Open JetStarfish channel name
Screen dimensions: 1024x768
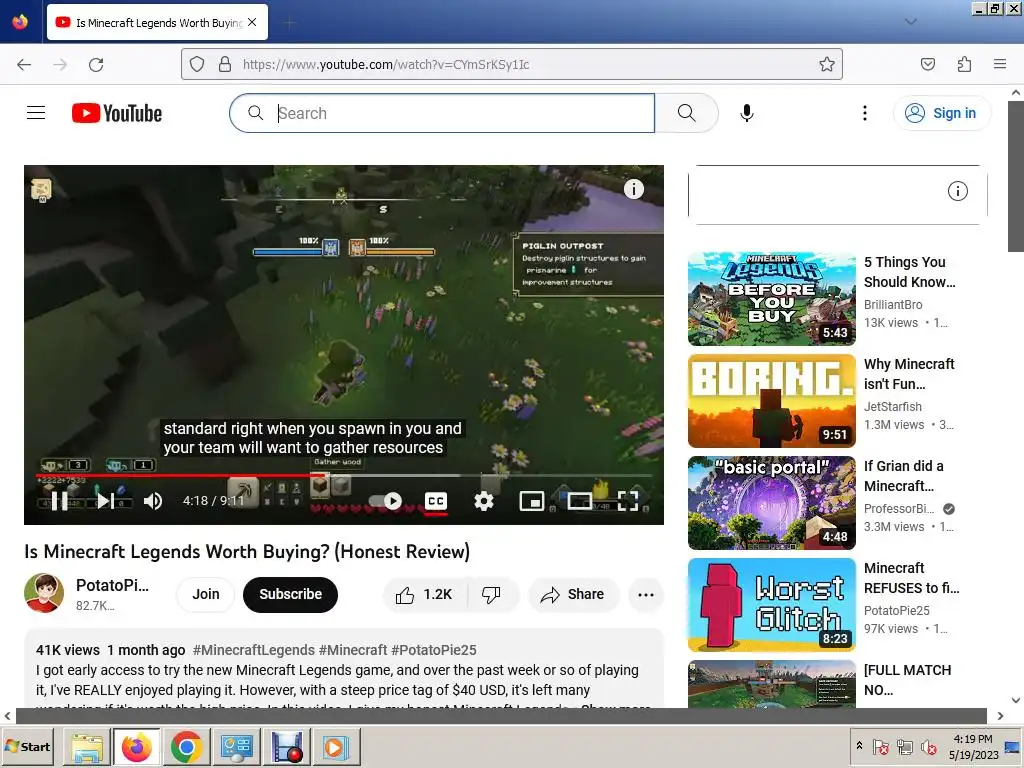(x=893, y=407)
